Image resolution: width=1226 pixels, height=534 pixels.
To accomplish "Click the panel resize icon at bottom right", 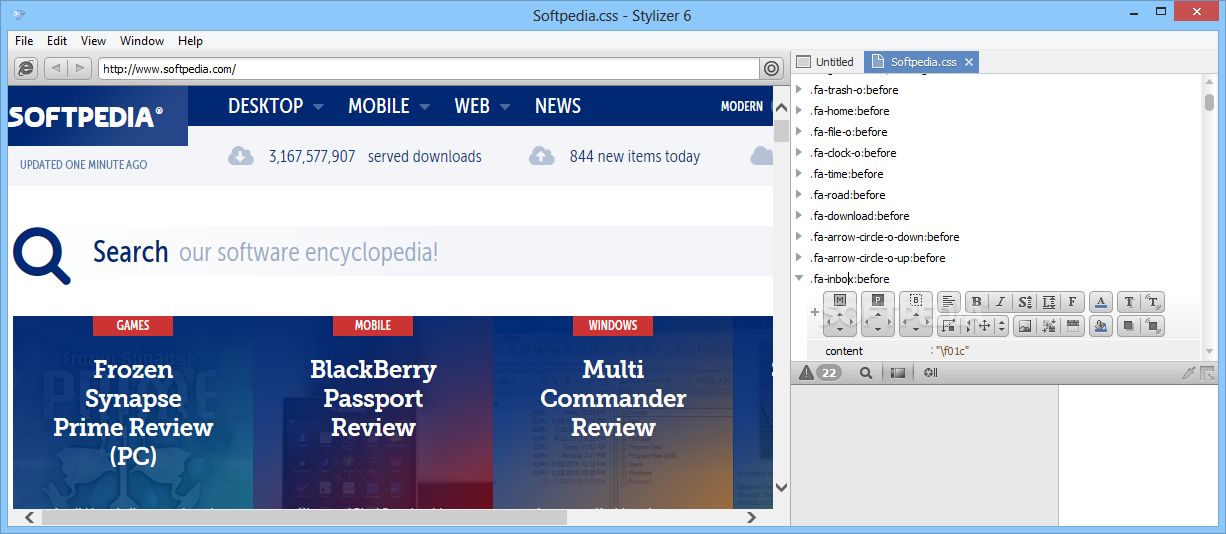I will (1208, 373).
